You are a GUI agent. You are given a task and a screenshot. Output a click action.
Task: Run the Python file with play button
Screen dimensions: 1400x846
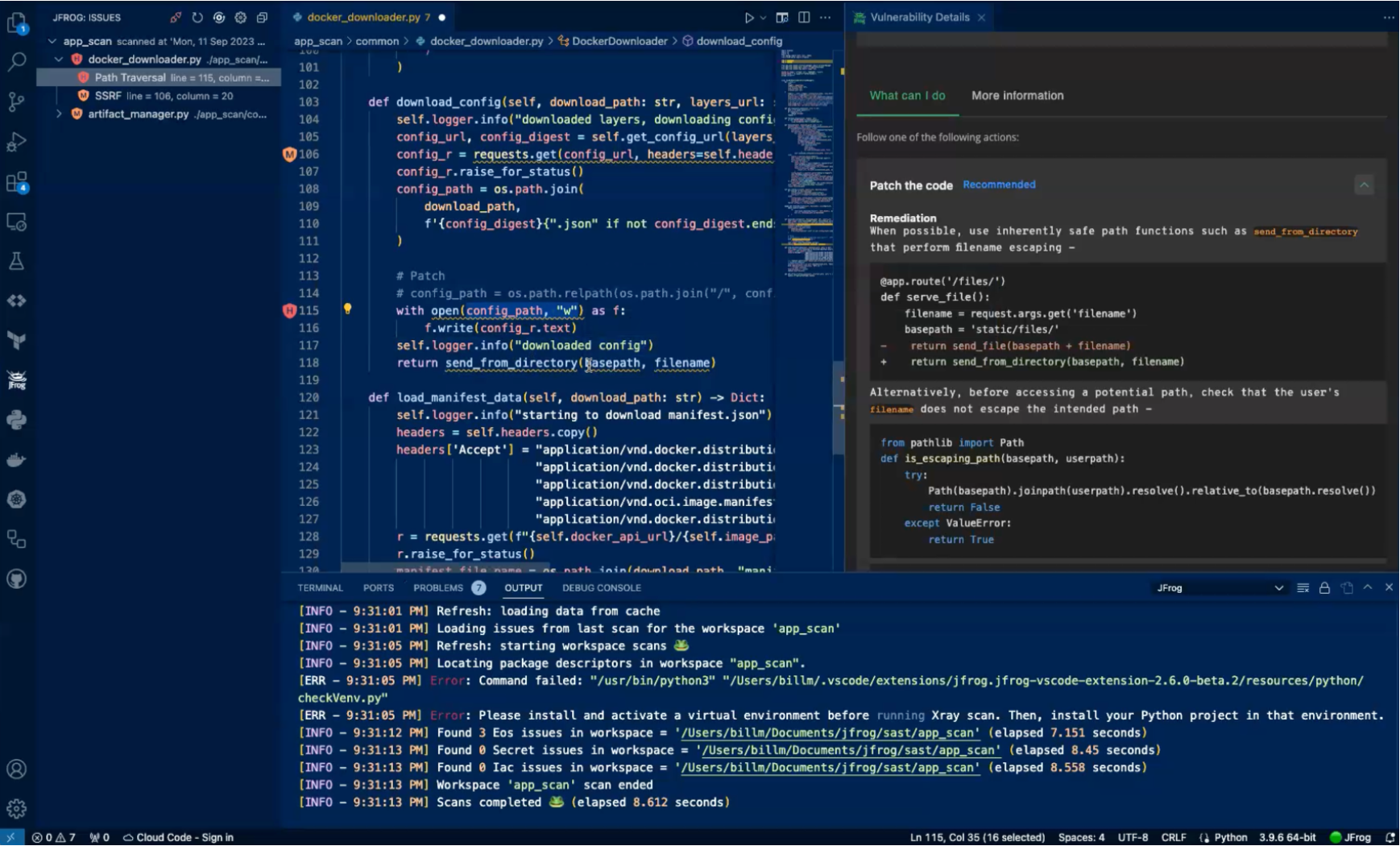(749, 17)
